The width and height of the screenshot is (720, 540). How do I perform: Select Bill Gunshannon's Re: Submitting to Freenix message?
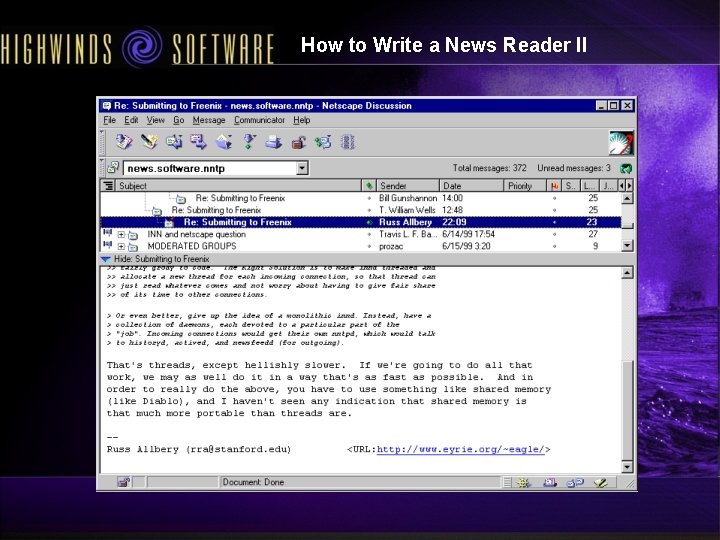pos(360,198)
